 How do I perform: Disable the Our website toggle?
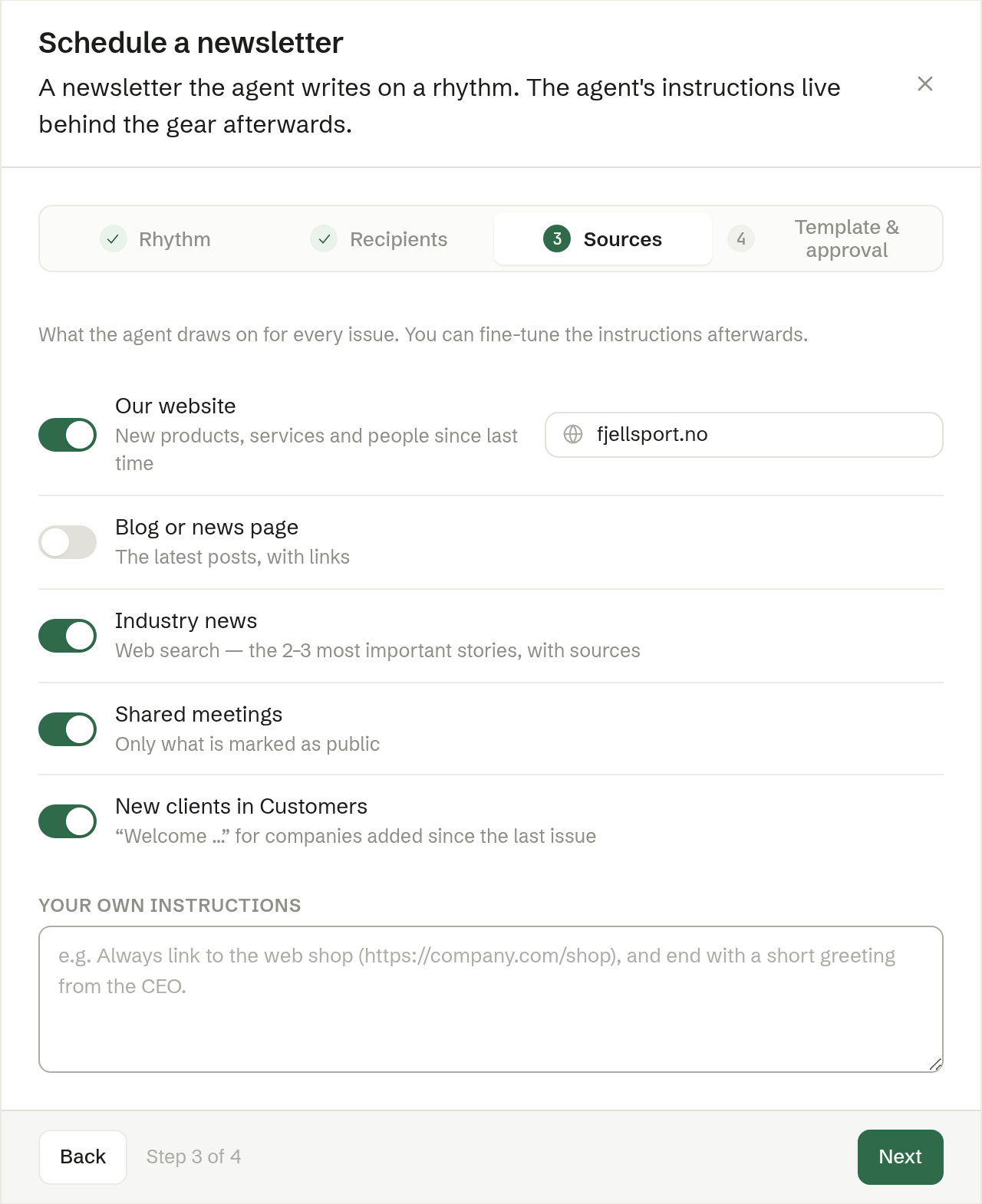coord(68,435)
